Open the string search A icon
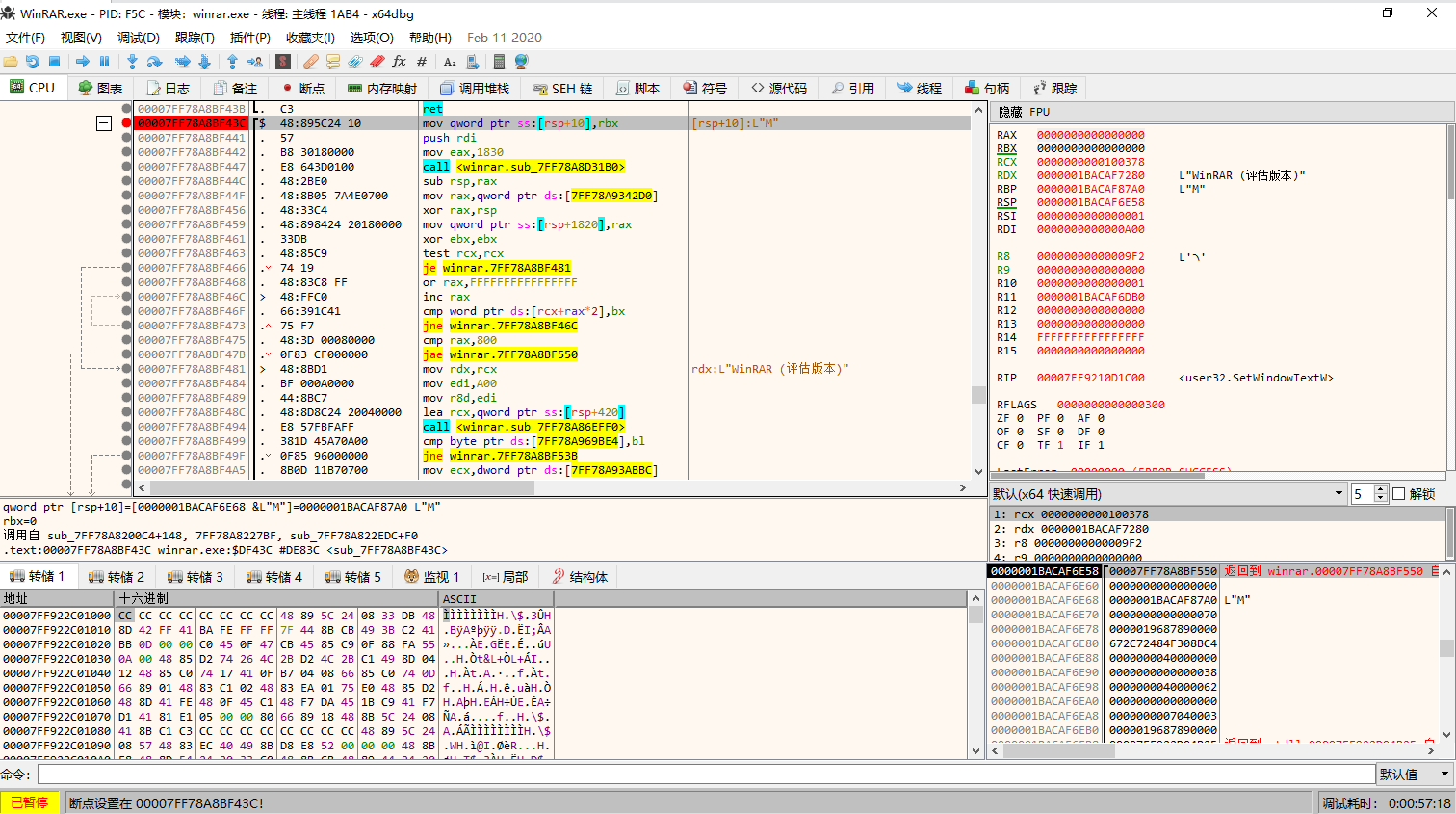Viewport: 1456px width, 814px height. tap(450, 62)
